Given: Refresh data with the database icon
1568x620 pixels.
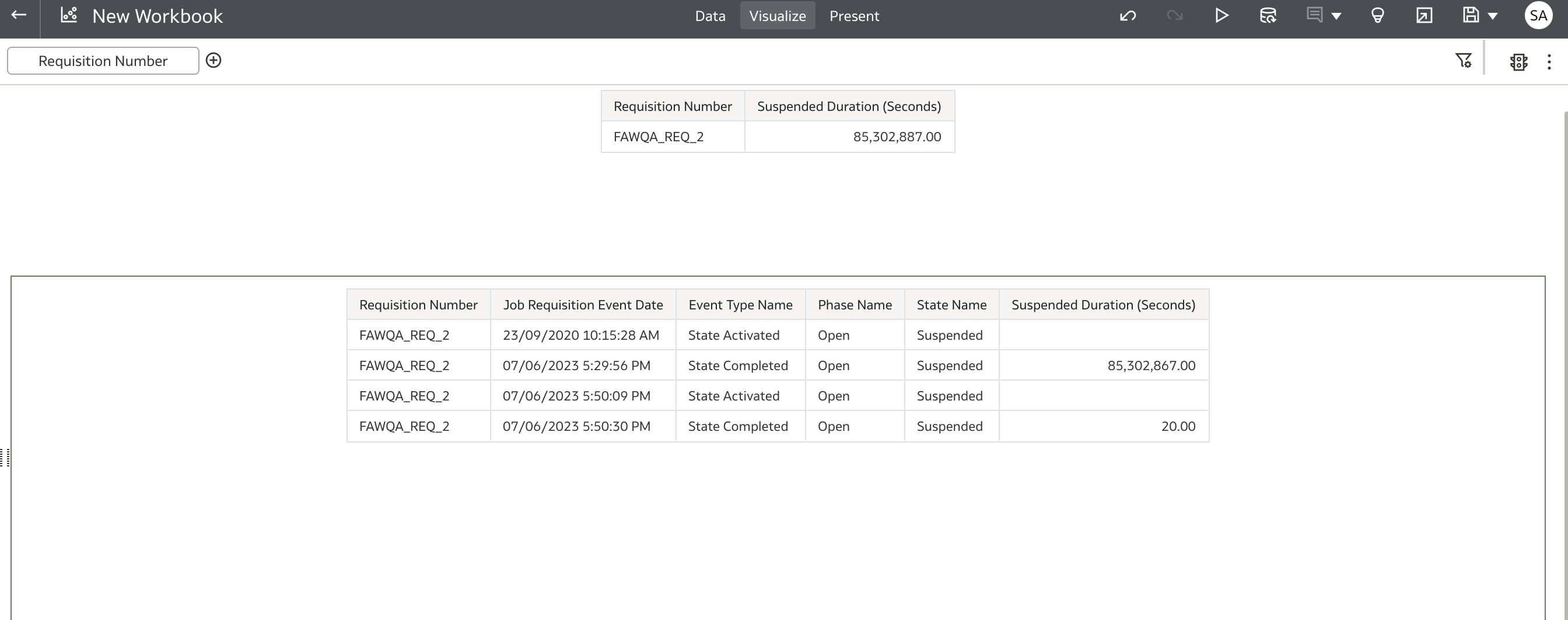Looking at the screenshot, I should [1268, 16].
